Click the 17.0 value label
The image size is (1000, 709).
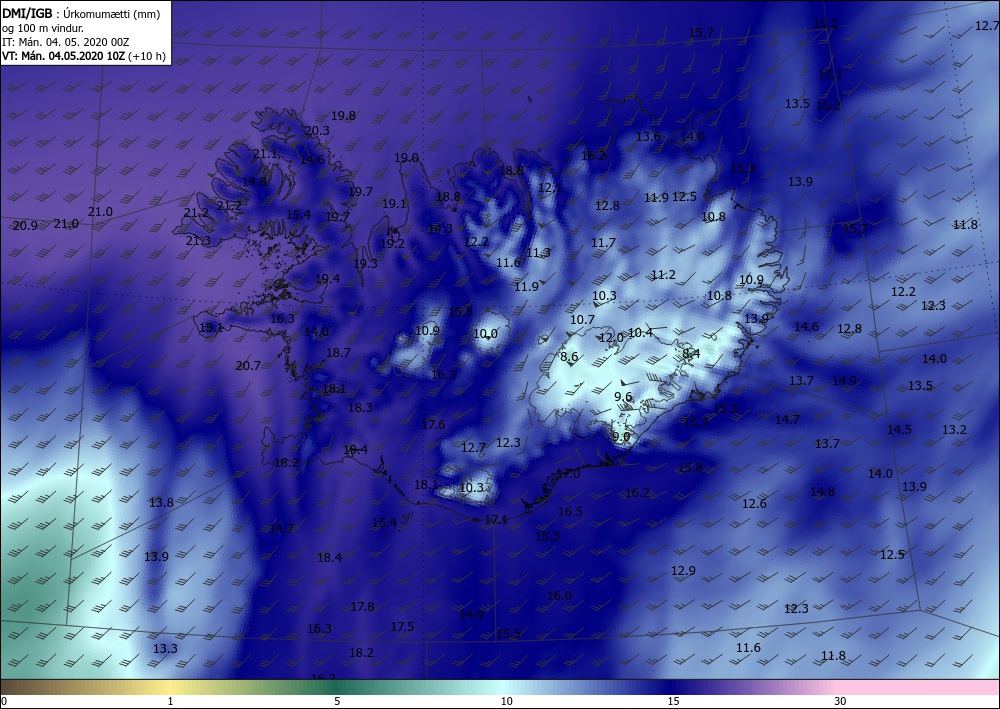568,474
